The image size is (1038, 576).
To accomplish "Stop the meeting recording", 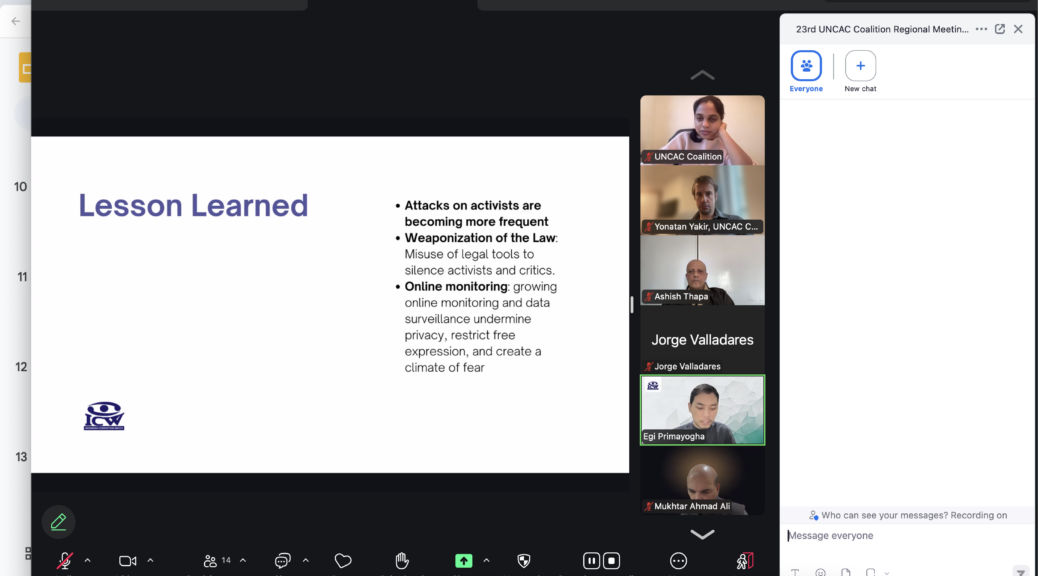I will click(x=612, y=561).
